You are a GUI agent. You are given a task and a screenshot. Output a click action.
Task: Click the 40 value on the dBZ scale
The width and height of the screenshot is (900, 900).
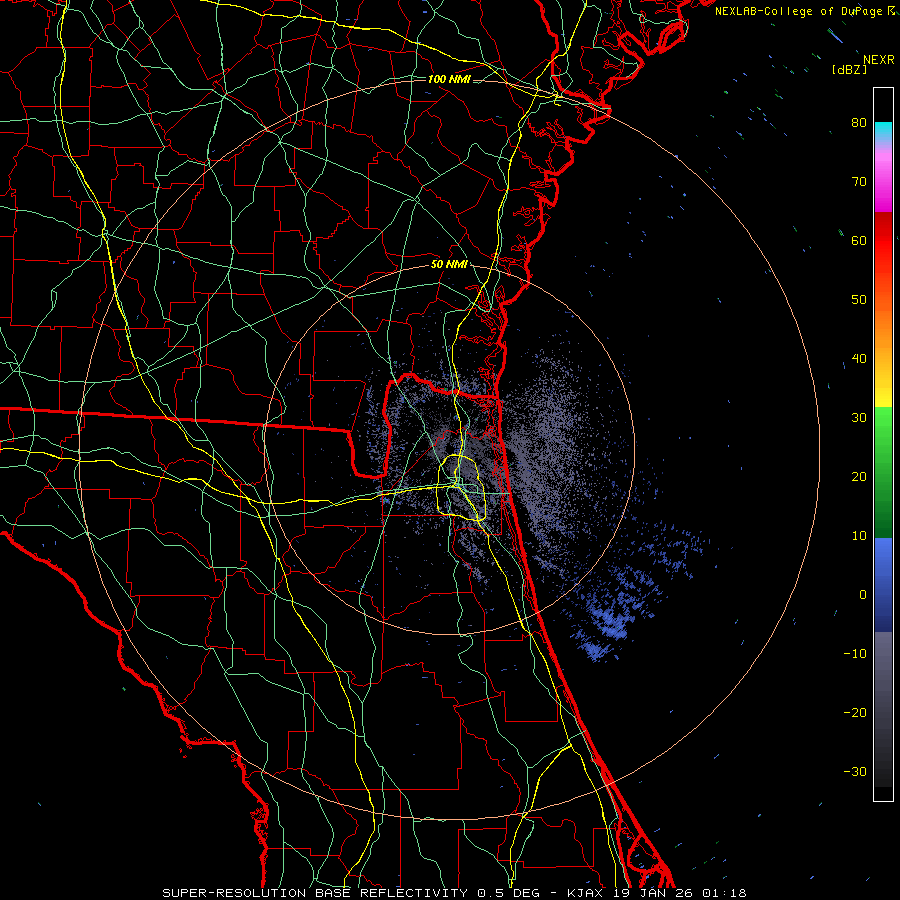[859, 358]
